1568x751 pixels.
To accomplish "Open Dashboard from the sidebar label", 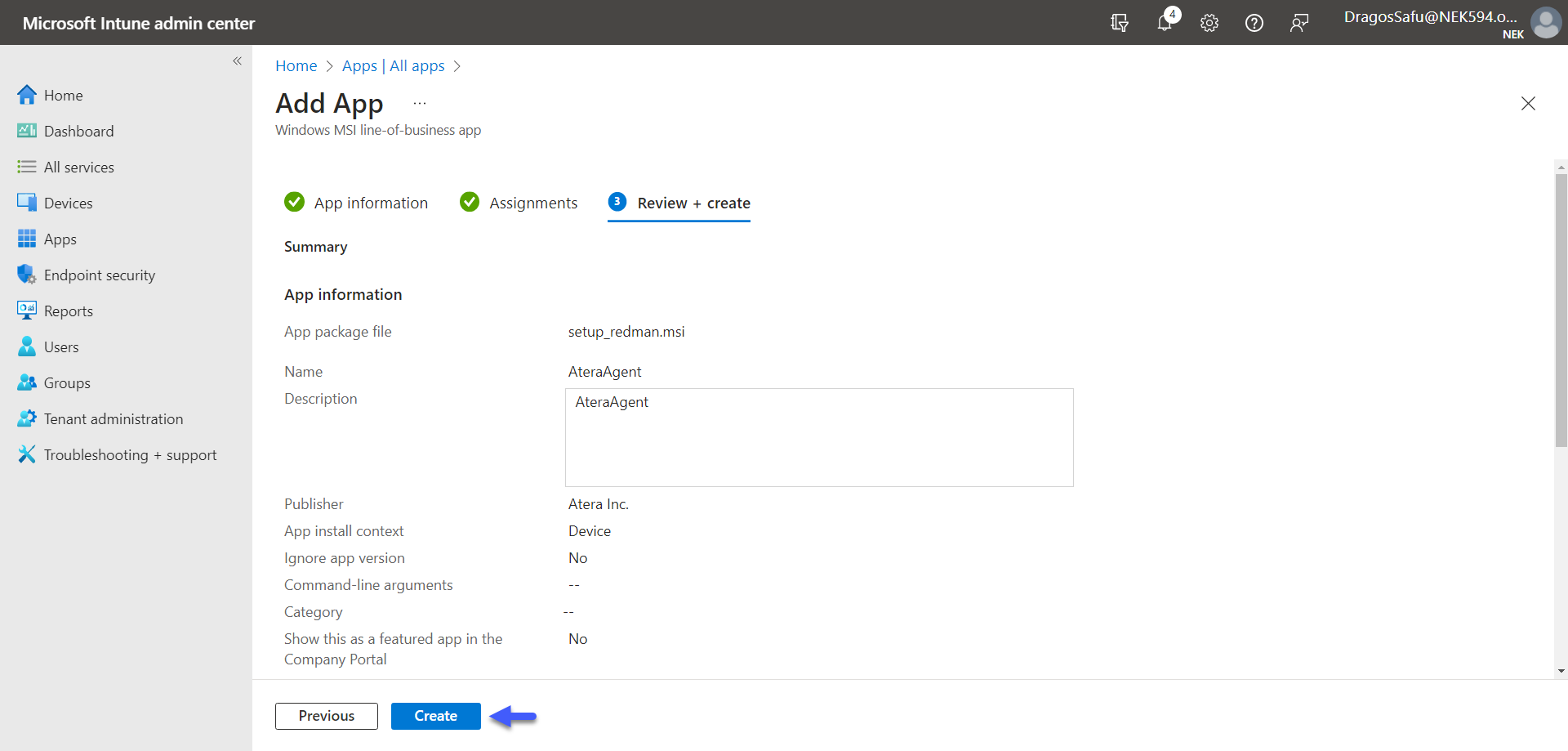I will click(79, 132).
